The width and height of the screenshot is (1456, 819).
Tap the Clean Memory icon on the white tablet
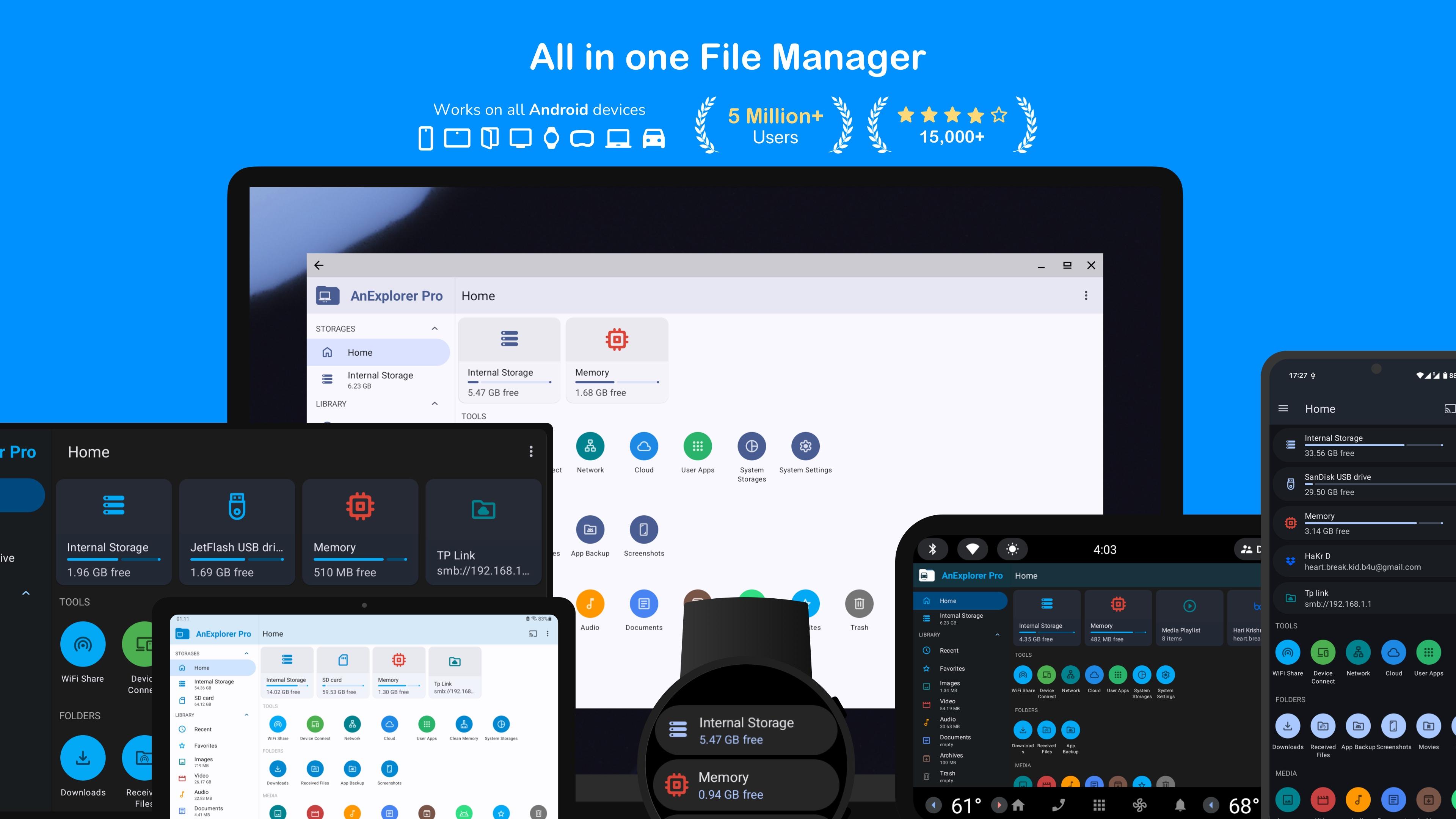(463, 724)
